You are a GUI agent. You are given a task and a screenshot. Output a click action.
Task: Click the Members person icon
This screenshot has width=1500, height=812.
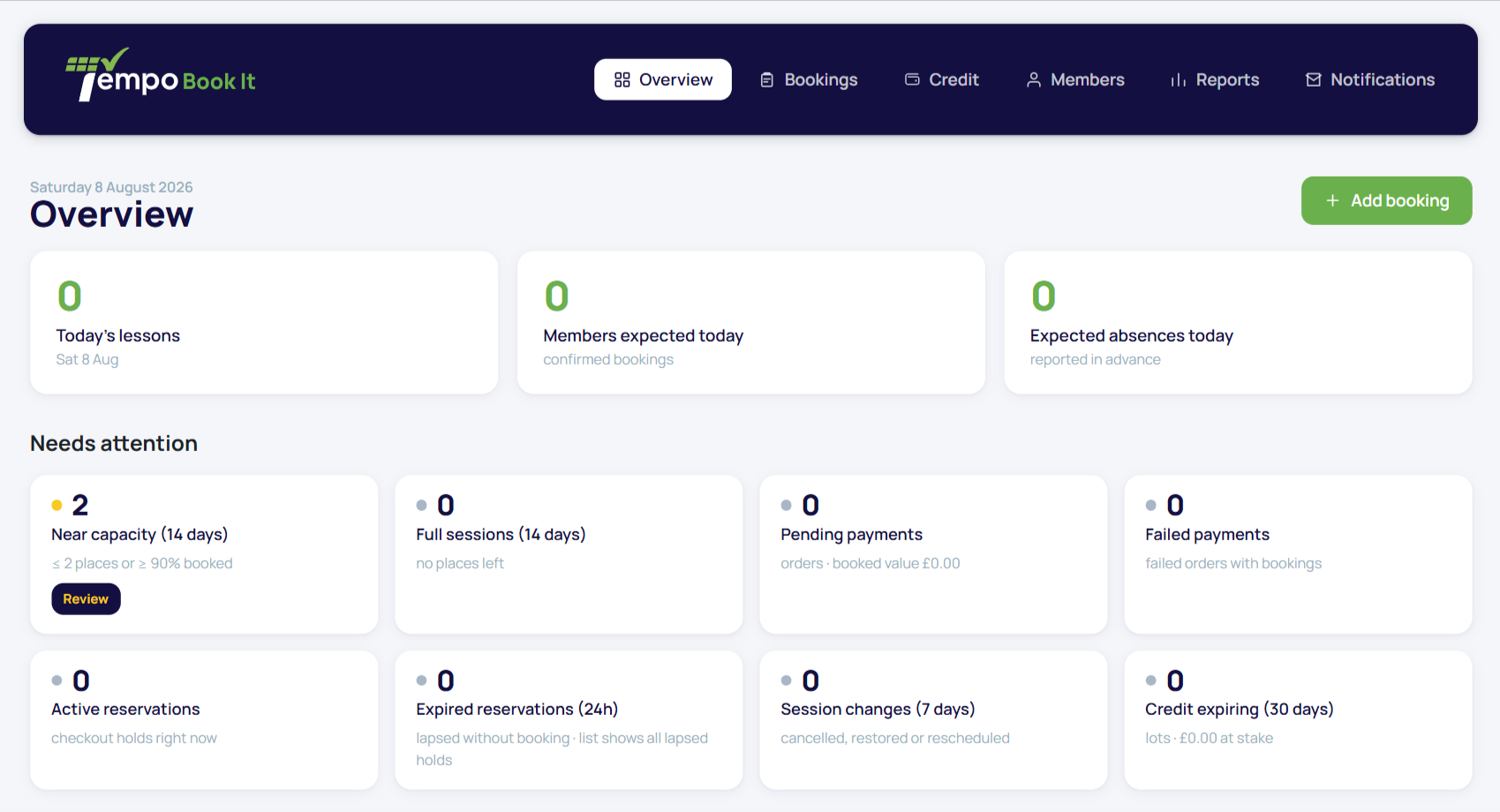coord(1034,80)
